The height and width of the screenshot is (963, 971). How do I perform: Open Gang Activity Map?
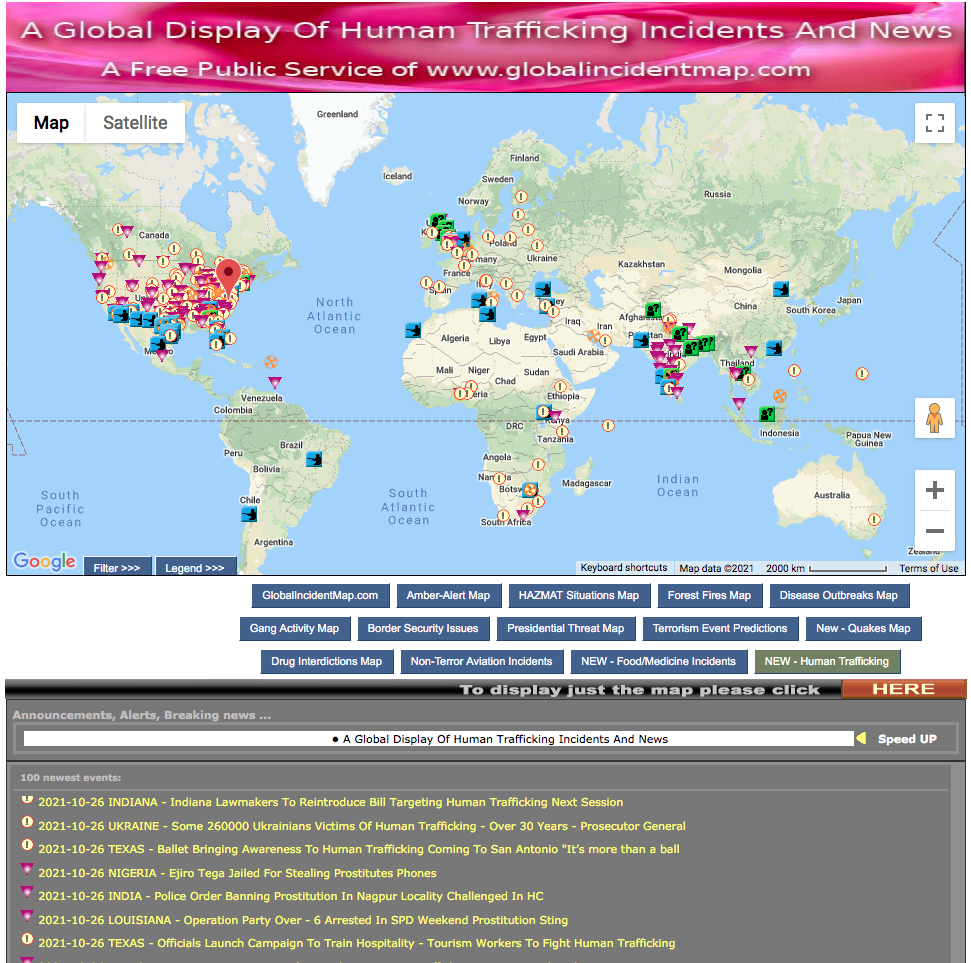294,628
